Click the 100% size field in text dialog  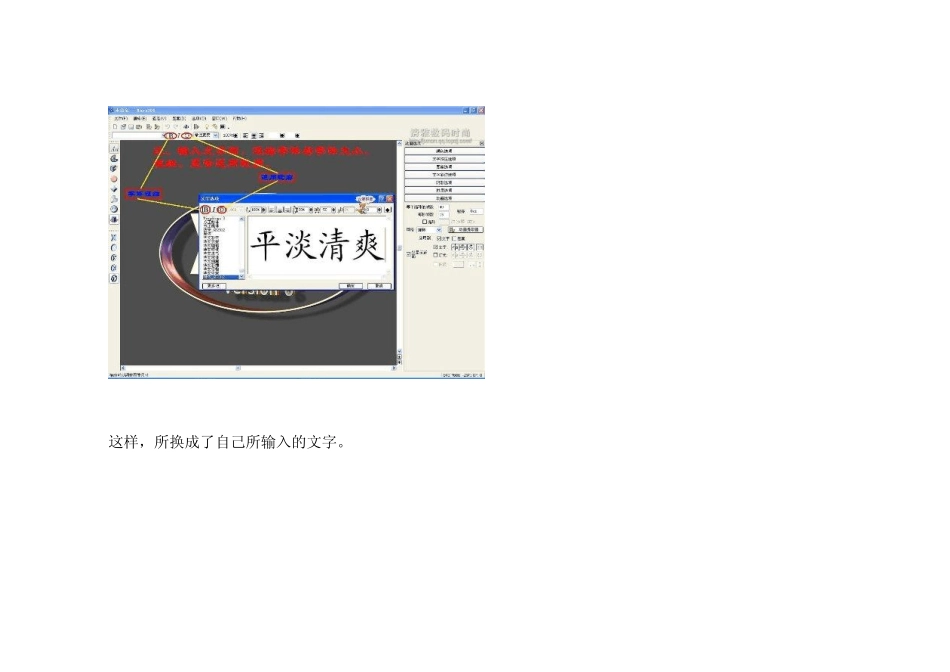pyautogui.click(x=256, y=210)
